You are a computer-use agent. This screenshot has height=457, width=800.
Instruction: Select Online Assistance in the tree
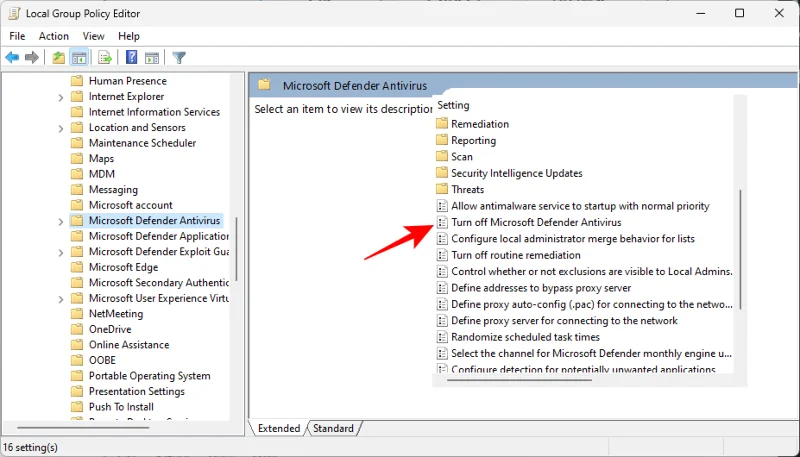point(129,345)
